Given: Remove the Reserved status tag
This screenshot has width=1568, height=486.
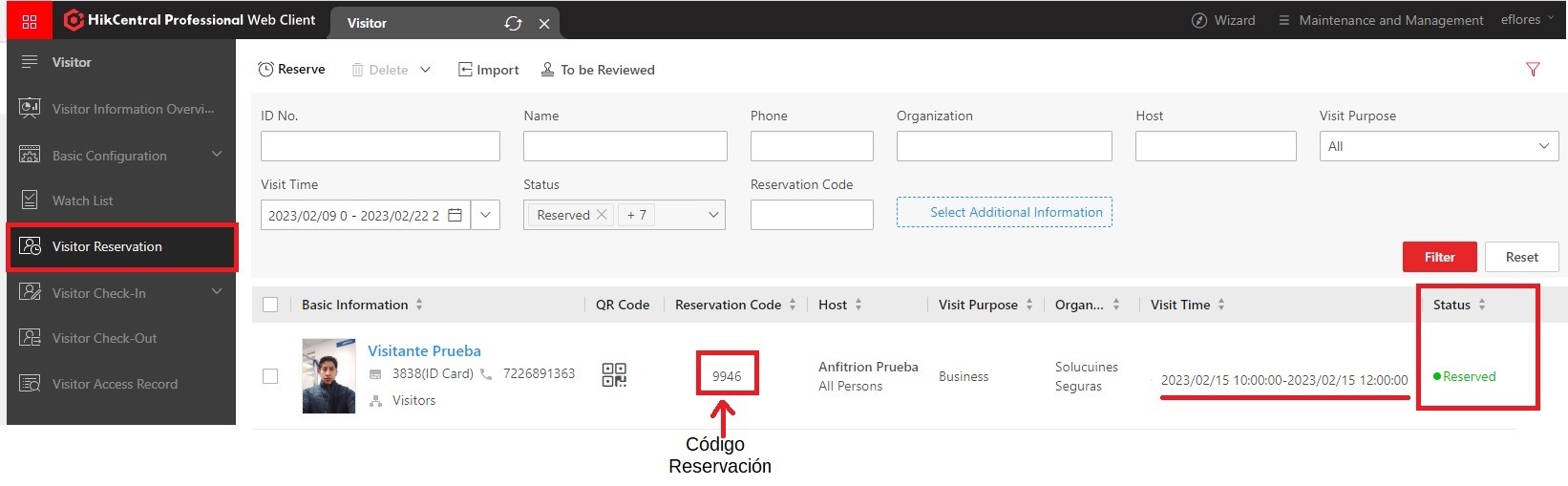Looking at the screenshot, I should tap(602, 215).
